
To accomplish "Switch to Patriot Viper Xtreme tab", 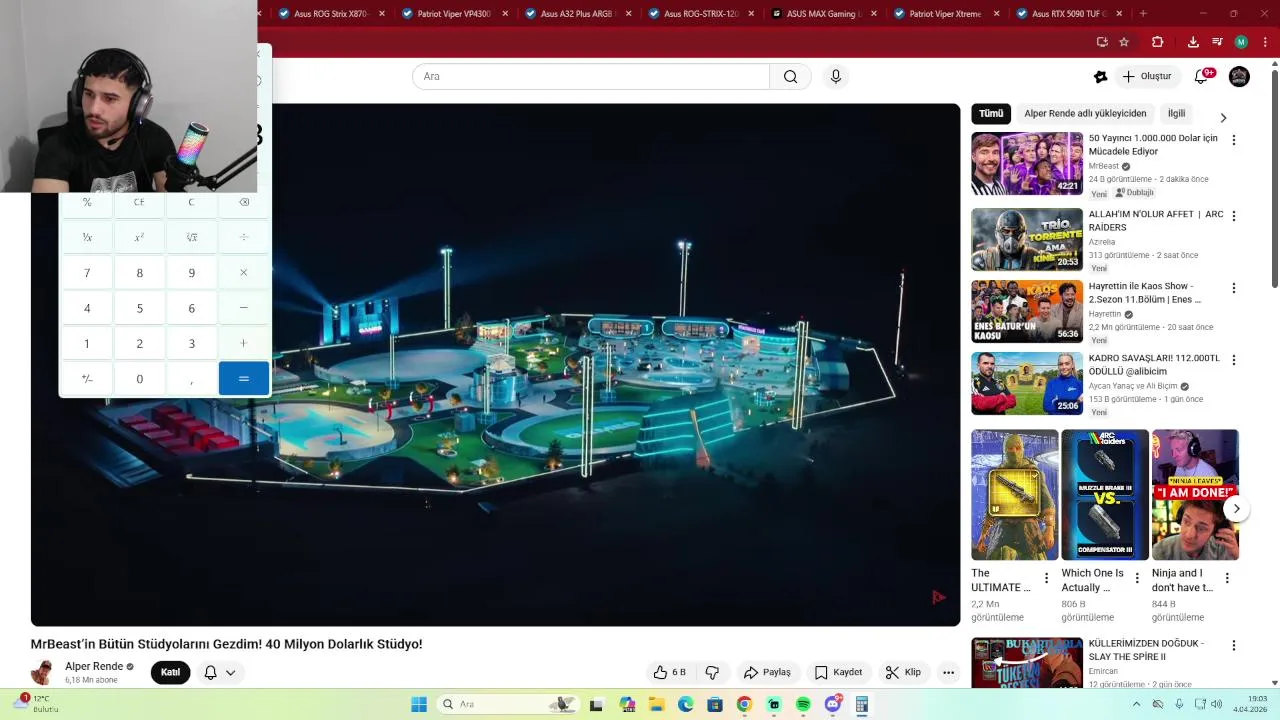I will pos(947,14).
